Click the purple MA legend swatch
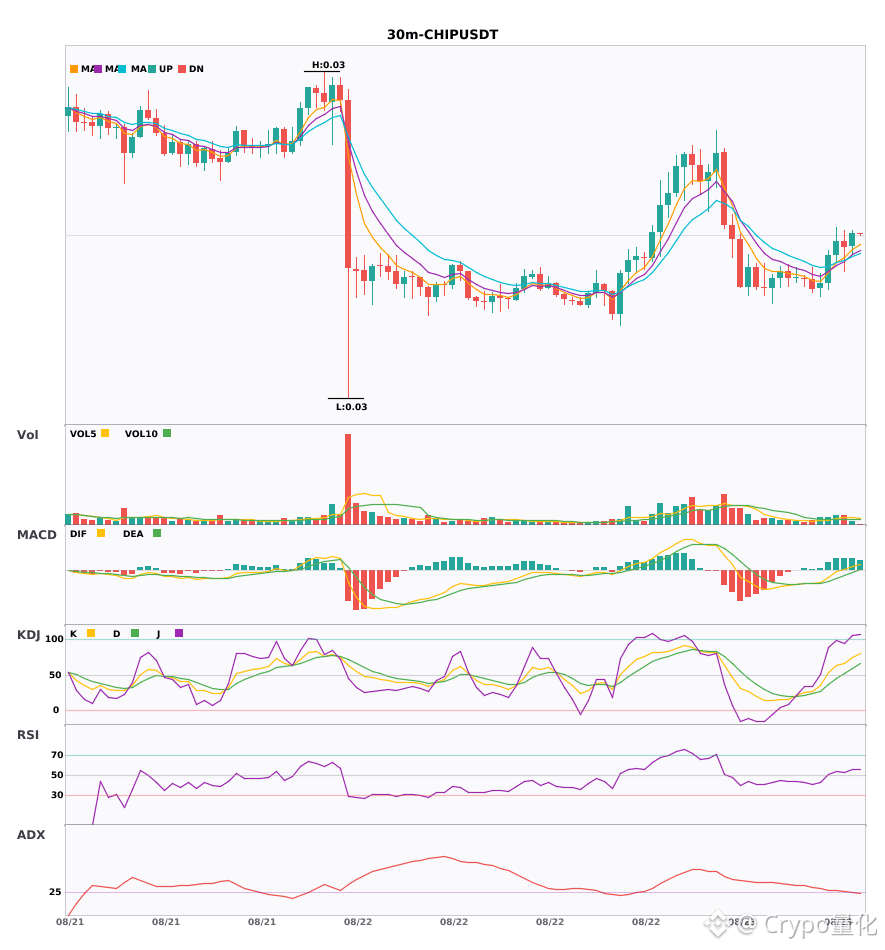The width and height of the screenshot is (885, 950). (x=98, y=69)
